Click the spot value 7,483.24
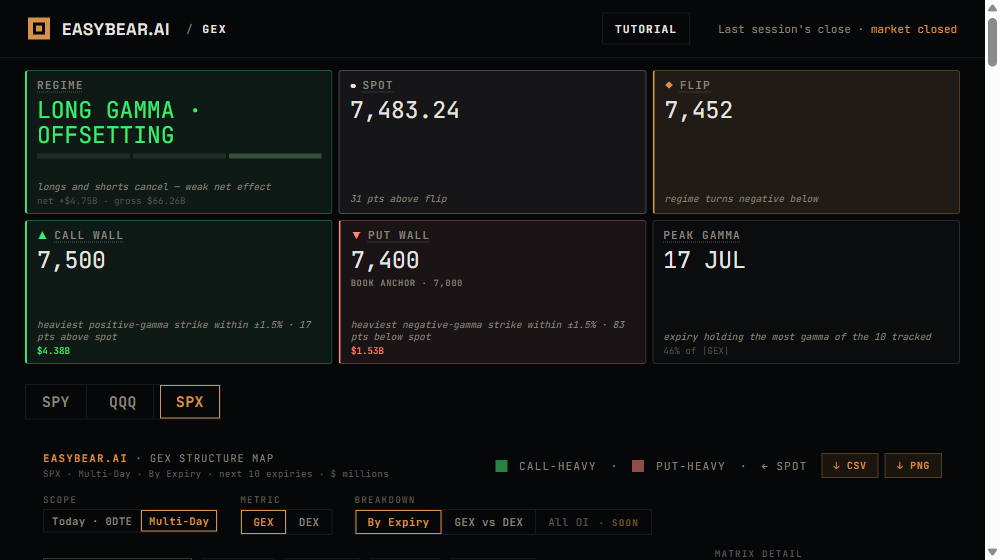 [x=405, y=110]
